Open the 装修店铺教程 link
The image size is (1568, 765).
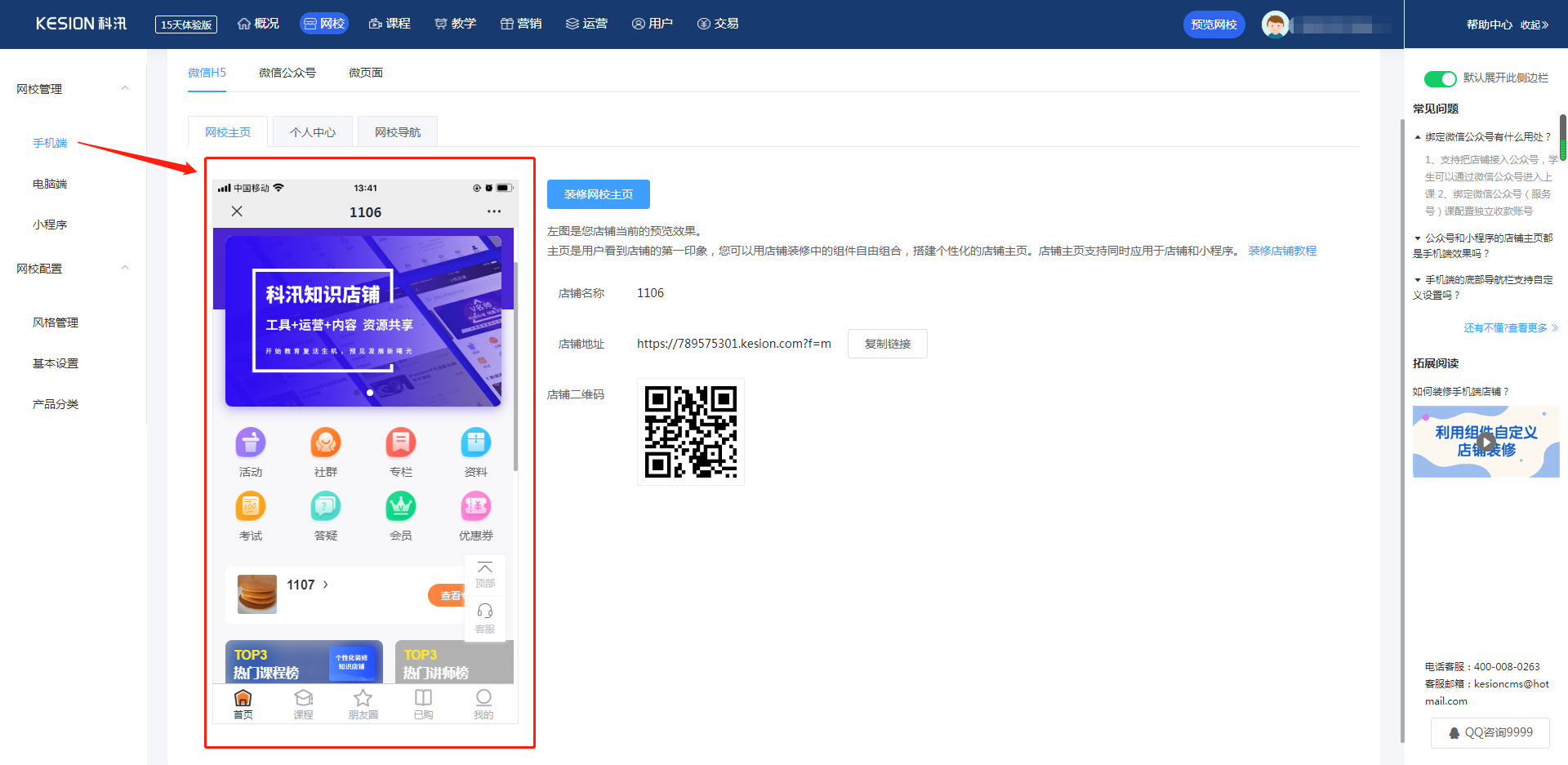1282,251
